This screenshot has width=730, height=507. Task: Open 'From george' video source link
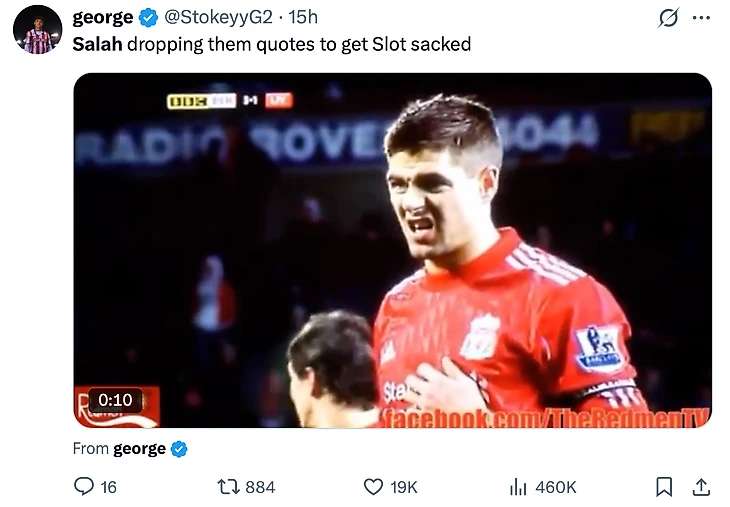[x=139, y=448]
